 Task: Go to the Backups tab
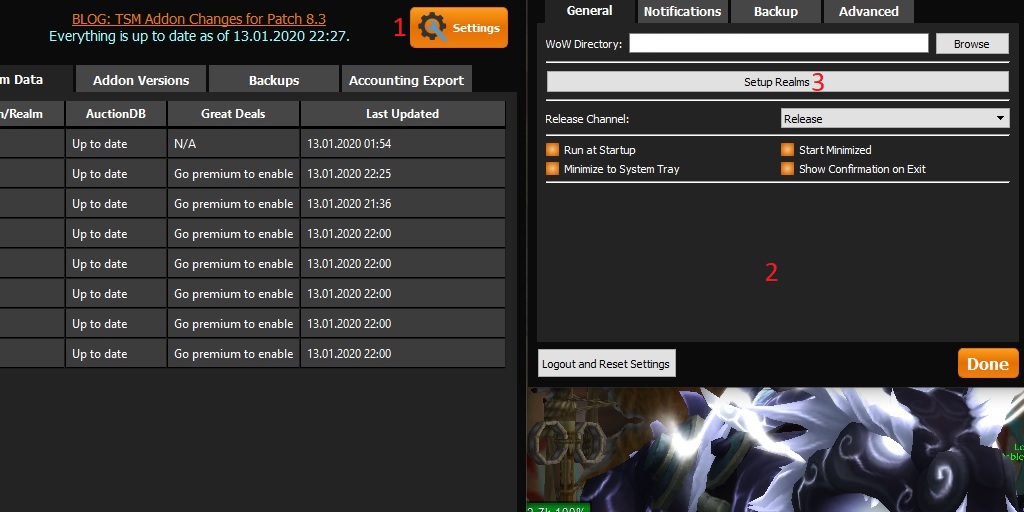(273, 80)
